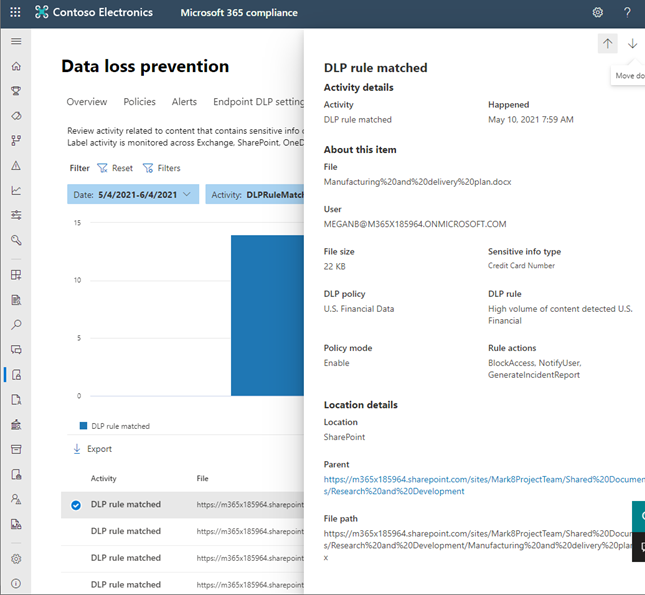The height and width of the screenshot is (595, 645).
Task: Reset the filters
Action: point(115,168)
